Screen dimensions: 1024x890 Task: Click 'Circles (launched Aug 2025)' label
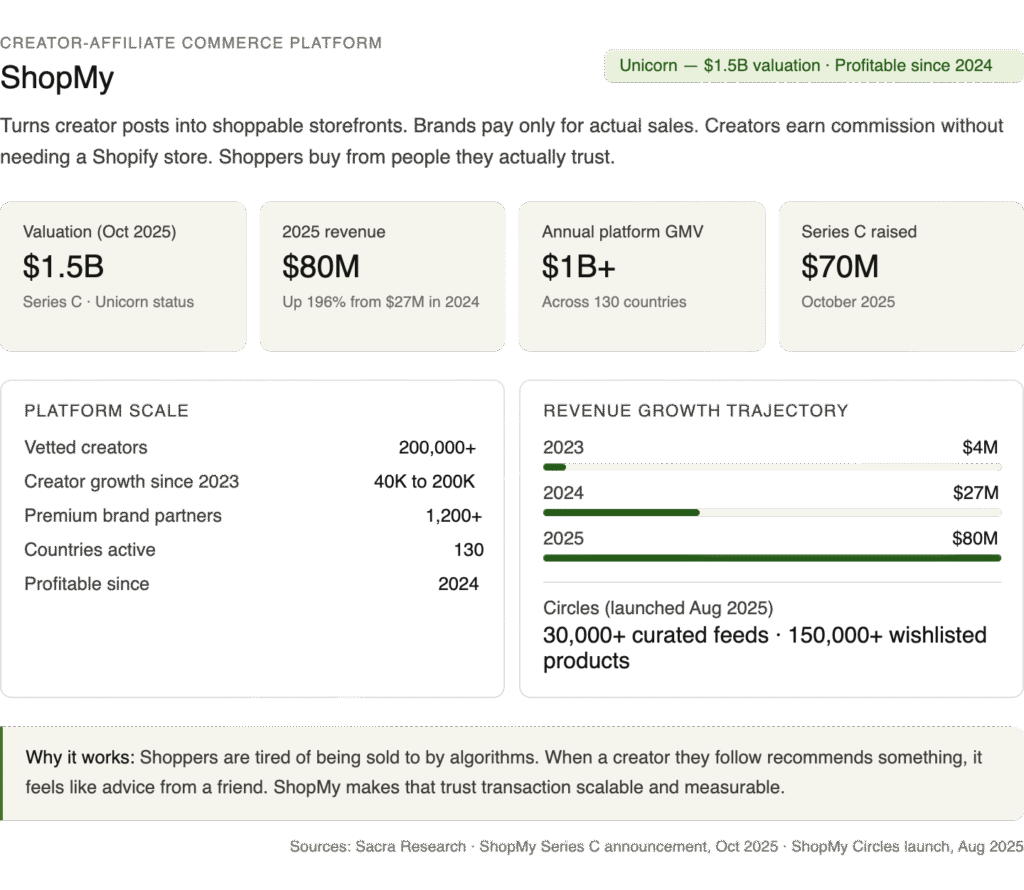click(x=658, y=608)
